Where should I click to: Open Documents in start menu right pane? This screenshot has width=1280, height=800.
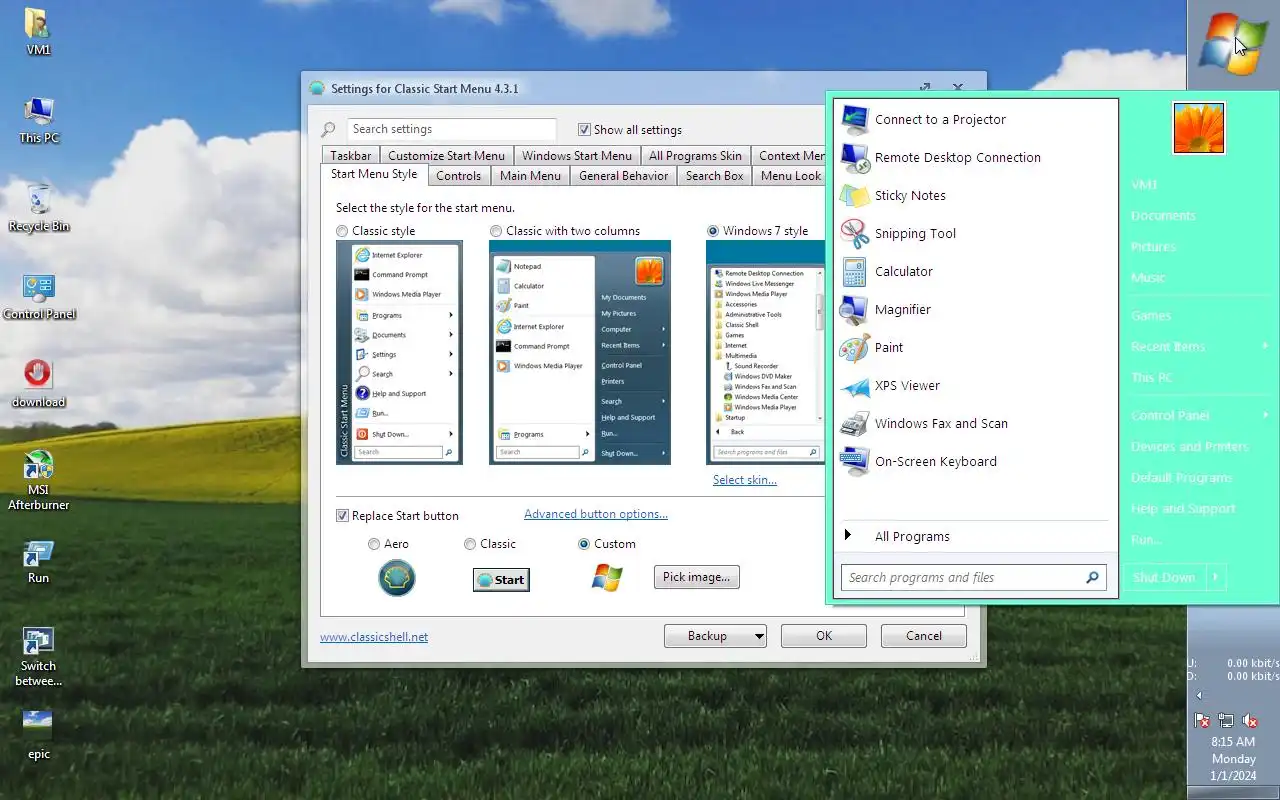coord(1163,215)
